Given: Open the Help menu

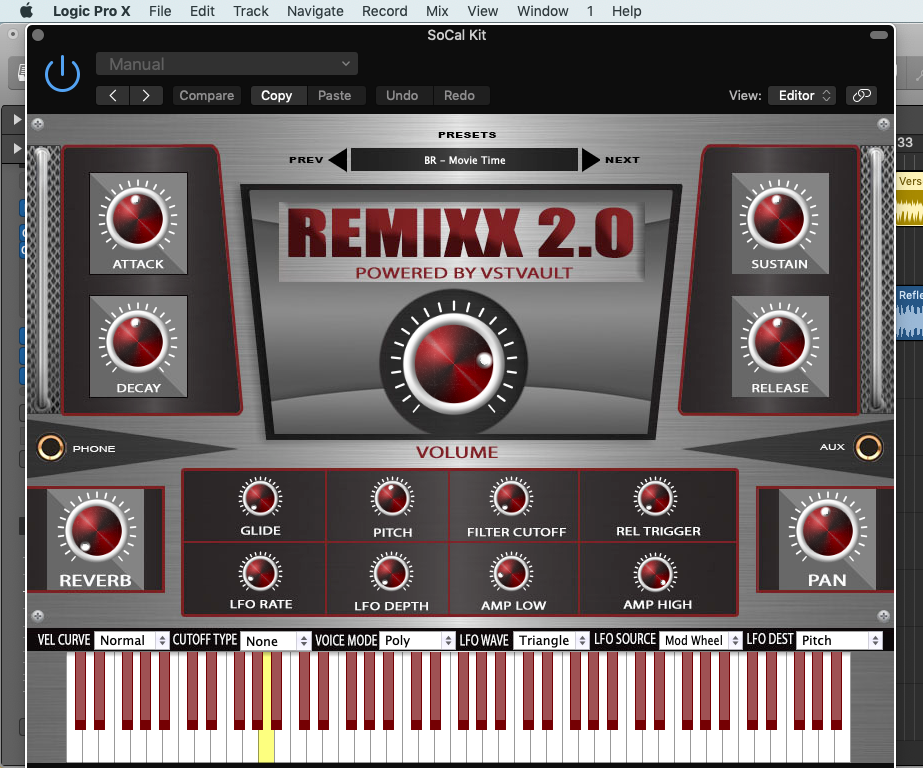Looking at the screenshot, I should [626, 11].
